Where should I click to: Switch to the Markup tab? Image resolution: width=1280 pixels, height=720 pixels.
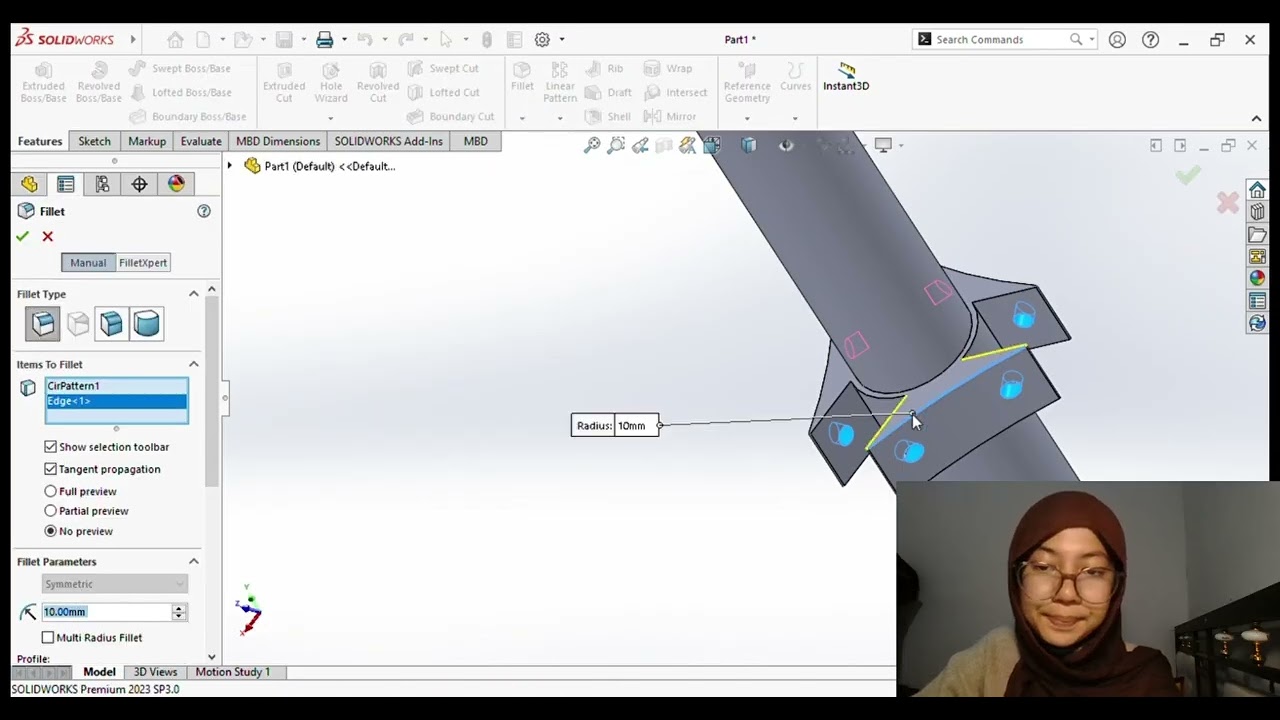147,141
